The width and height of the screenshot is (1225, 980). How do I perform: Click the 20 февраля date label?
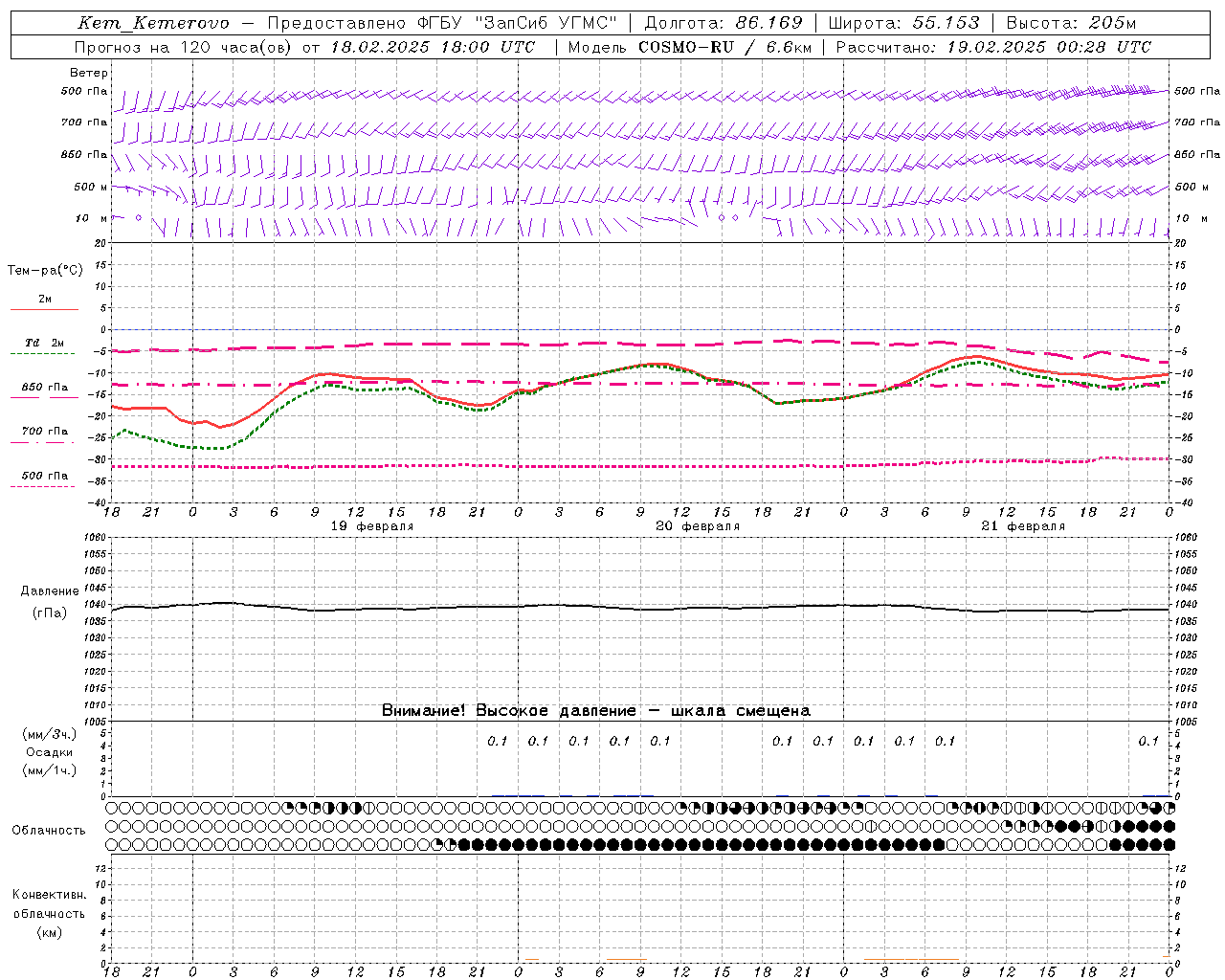pyautogui.click(x=698, y=526)
